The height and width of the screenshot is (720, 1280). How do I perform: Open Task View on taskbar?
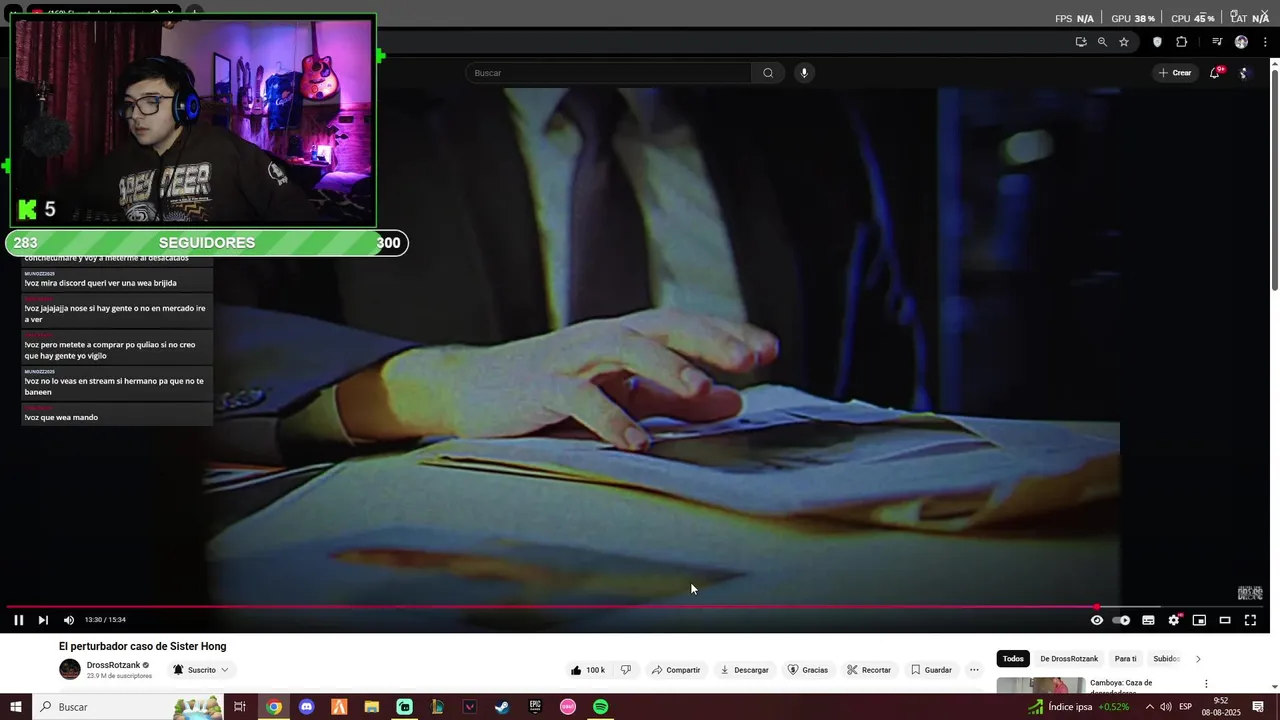point(240,707)
